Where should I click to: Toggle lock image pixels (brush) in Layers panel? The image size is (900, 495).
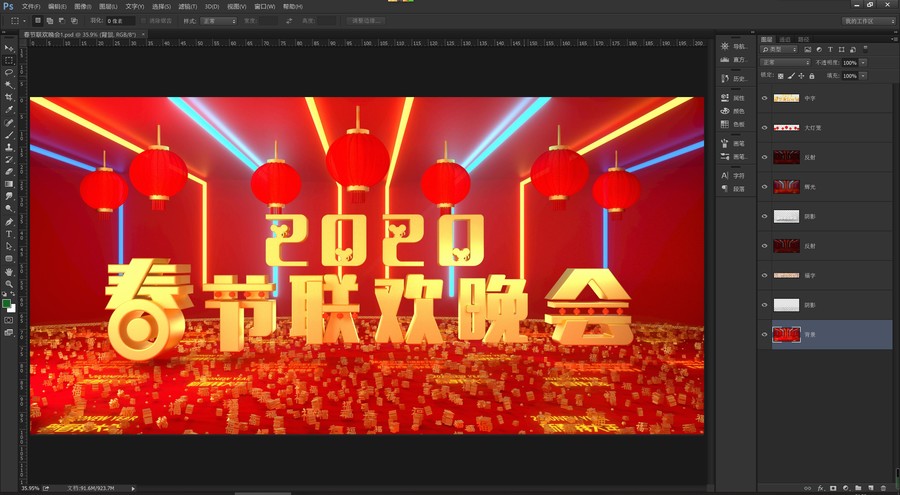click(x=791, y=76)
